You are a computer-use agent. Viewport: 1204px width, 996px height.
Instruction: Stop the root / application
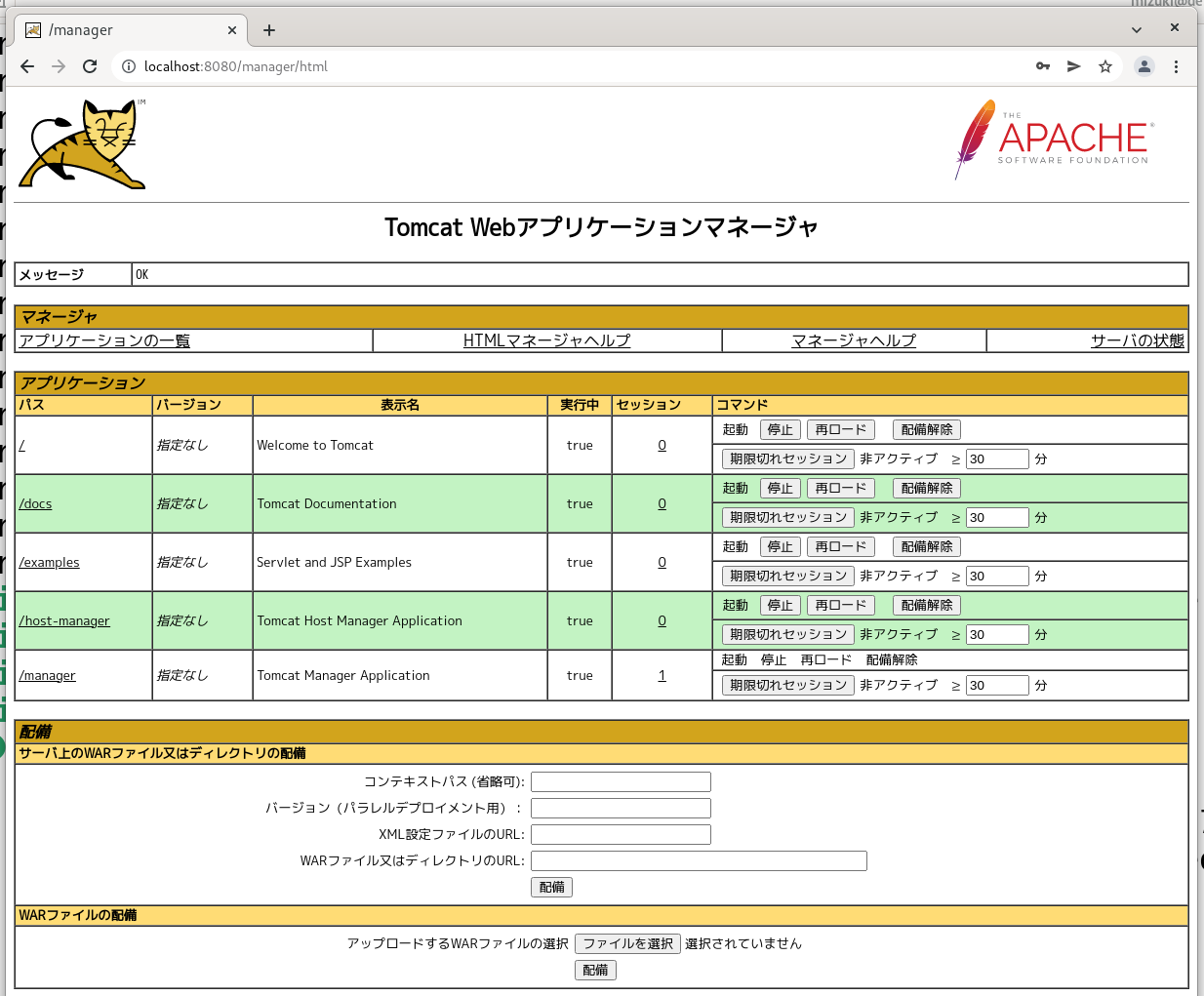[x=781, y=430]
